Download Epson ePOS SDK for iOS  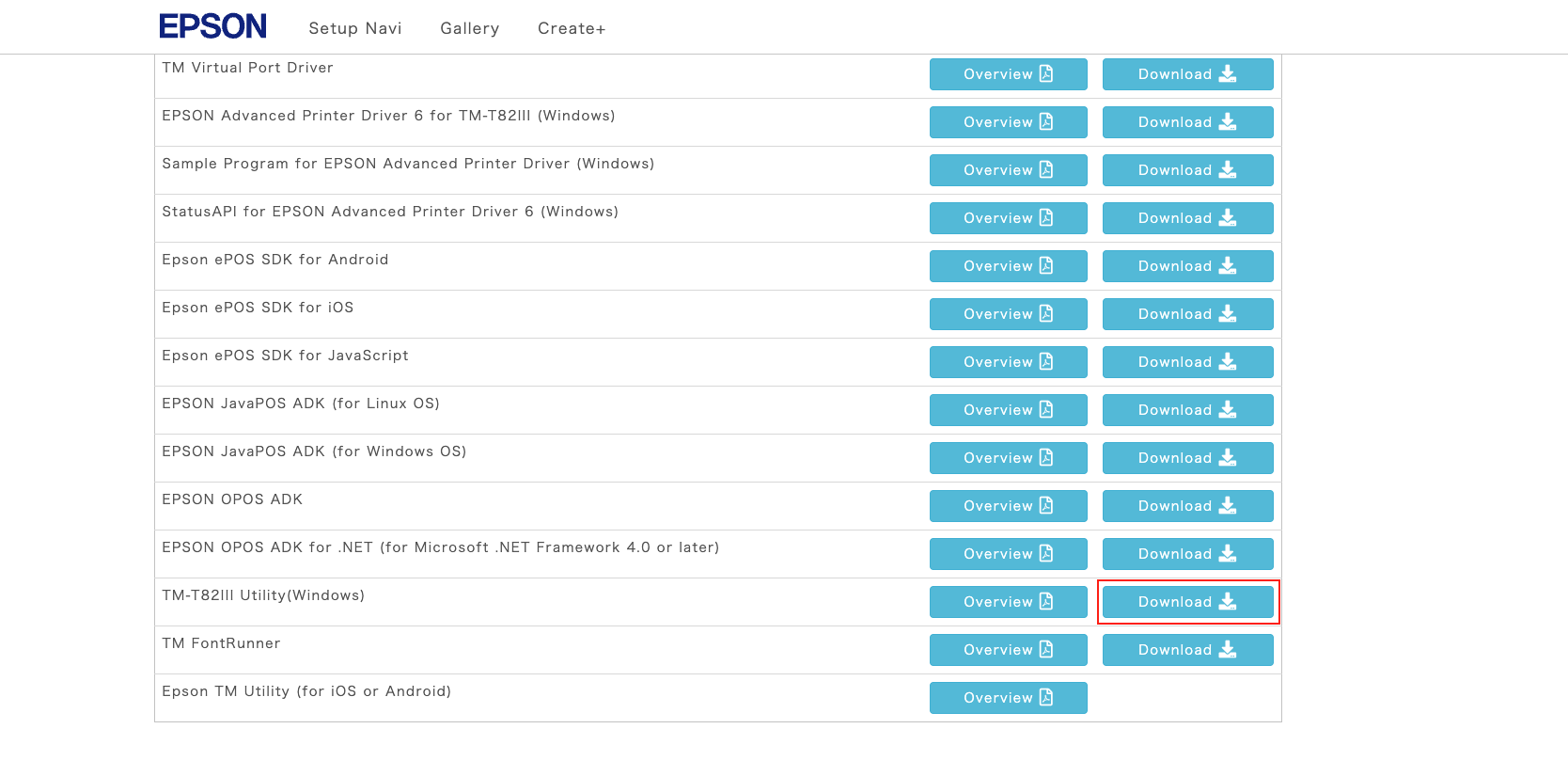click(1188, 314)
